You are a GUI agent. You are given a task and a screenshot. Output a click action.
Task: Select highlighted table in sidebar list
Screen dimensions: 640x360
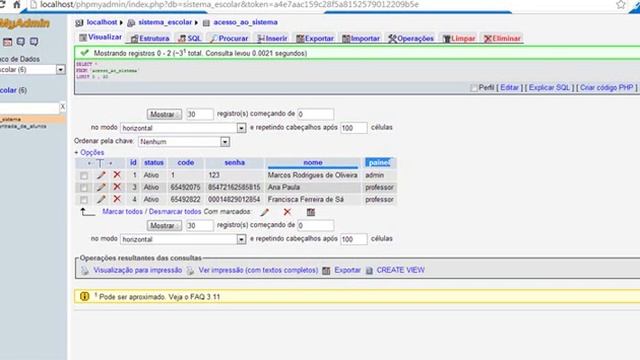(33, 119)
